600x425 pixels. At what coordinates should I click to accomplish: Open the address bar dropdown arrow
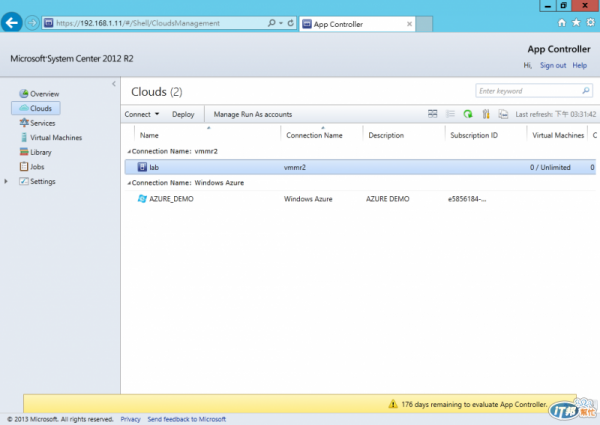click(281, 23)
